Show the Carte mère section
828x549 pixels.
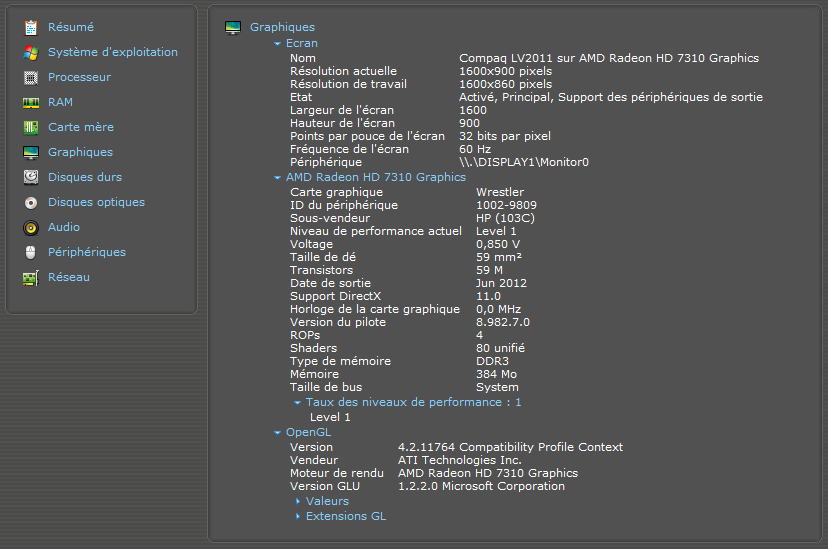pos(81,127)
